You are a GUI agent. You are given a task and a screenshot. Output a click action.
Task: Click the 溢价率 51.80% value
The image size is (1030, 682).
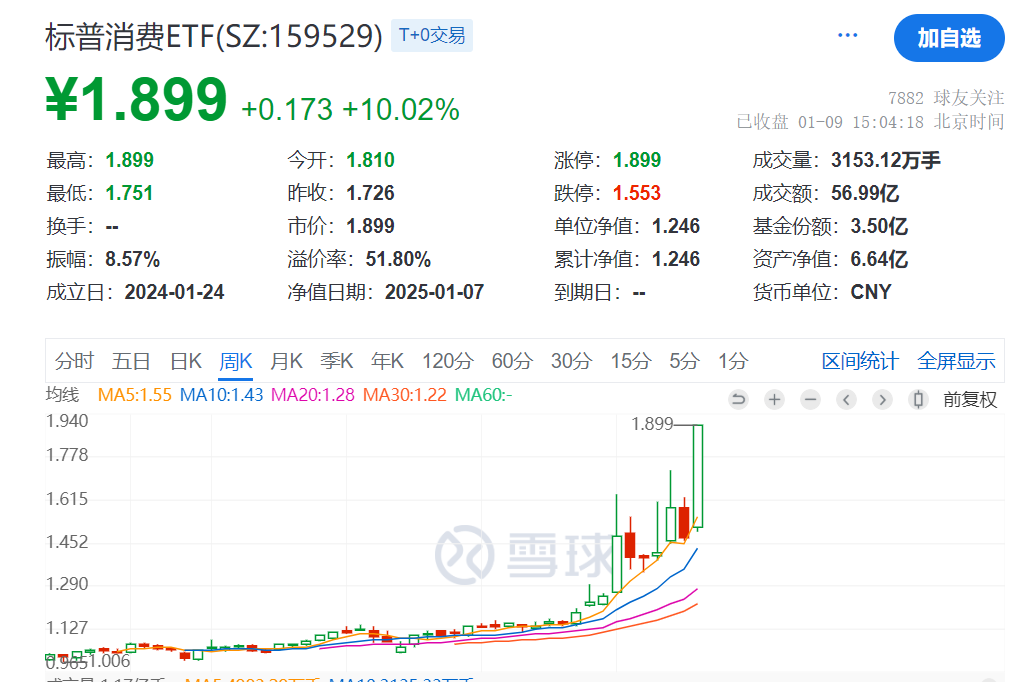(398, 259)
